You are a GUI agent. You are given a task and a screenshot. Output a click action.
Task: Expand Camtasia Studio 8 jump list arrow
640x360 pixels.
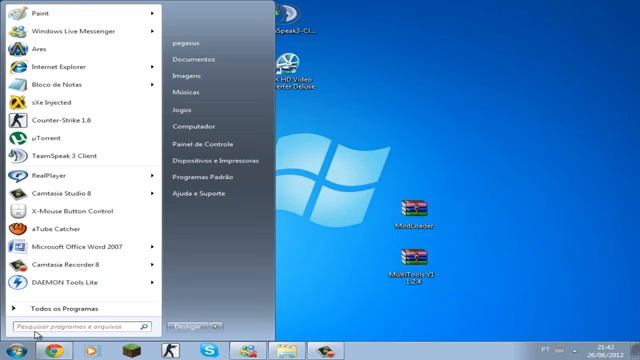pos(152,193)
